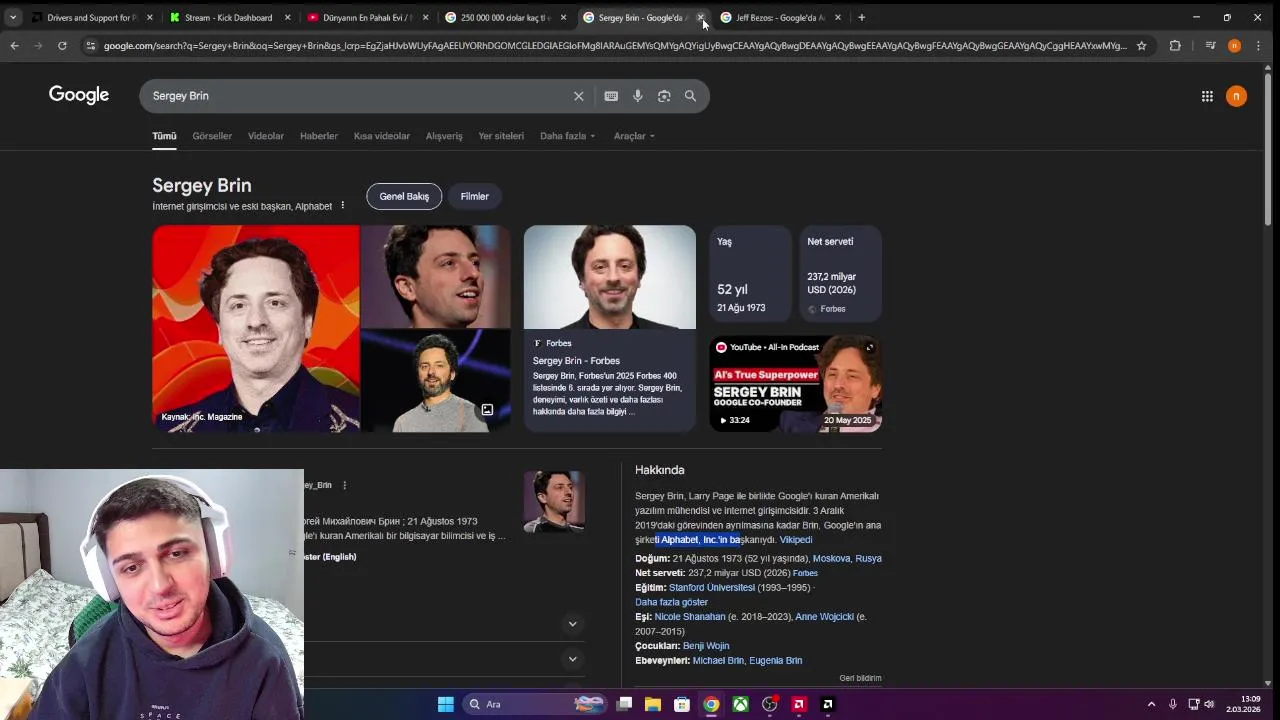Open Microsoft Store from the taskbar
This screenshot has height=720, width=1280.
point(682,704)
